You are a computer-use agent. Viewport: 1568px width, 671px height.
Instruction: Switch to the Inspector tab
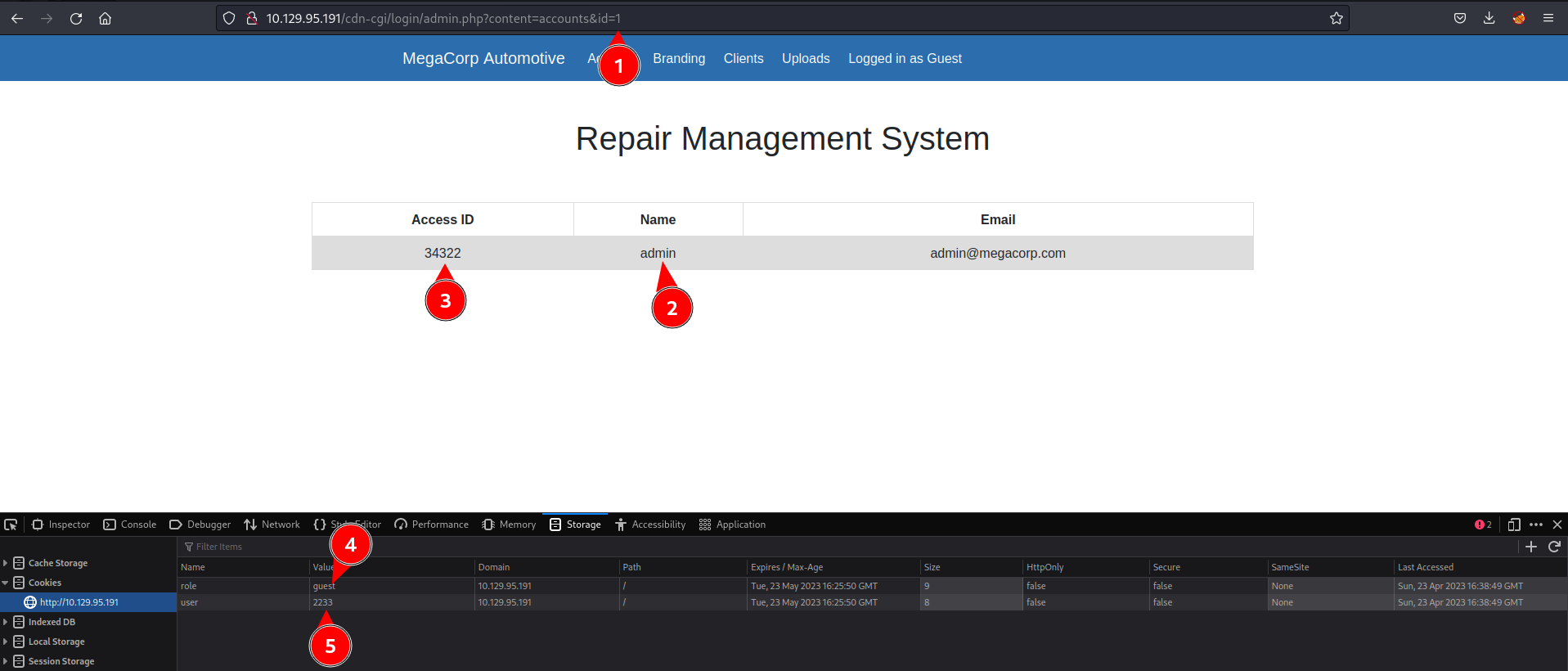click(x=61, y=525)
